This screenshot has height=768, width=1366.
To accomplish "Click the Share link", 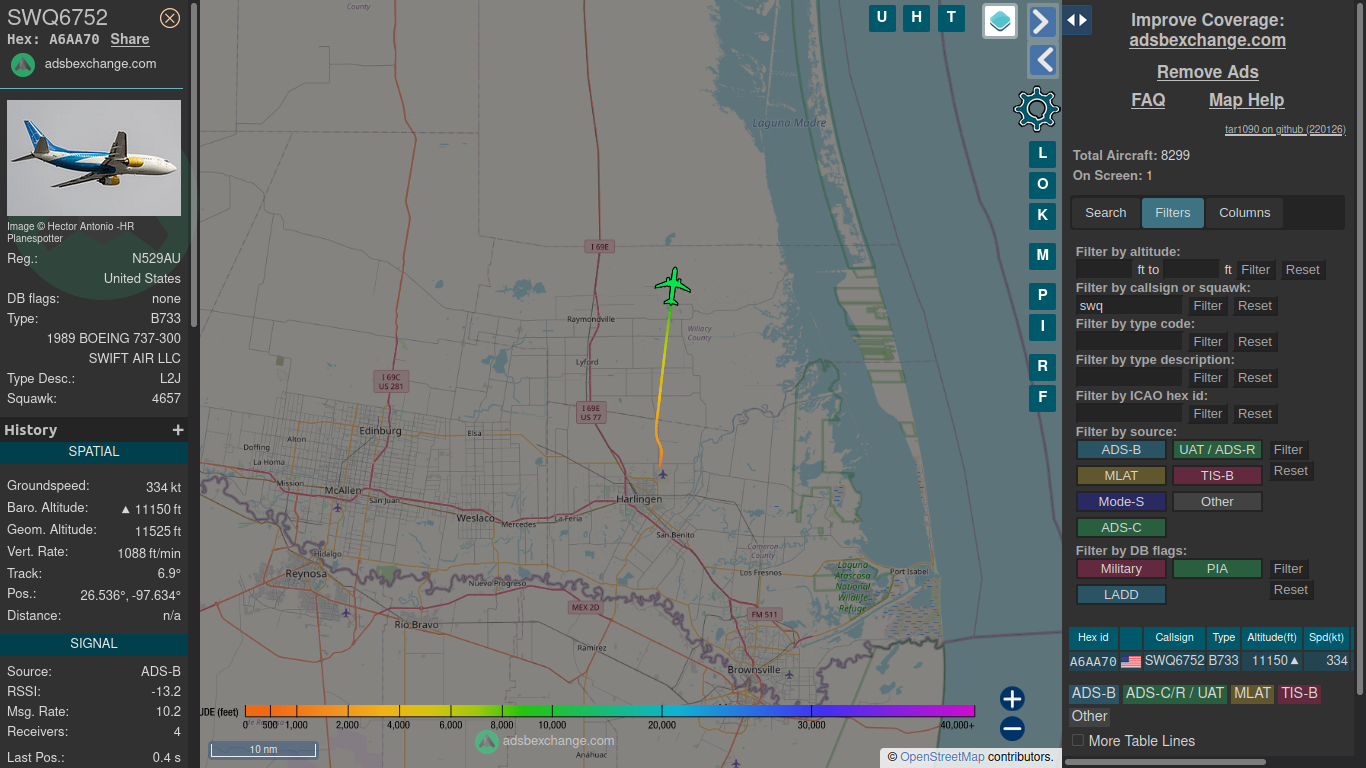I will coord(130,40).
